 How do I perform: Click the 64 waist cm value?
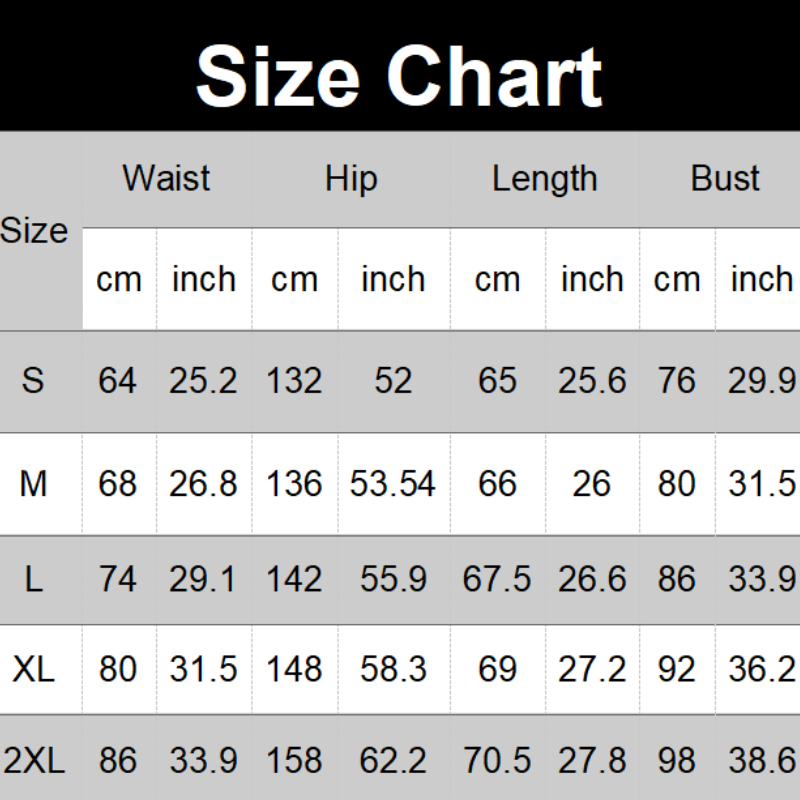coord(118,381)
